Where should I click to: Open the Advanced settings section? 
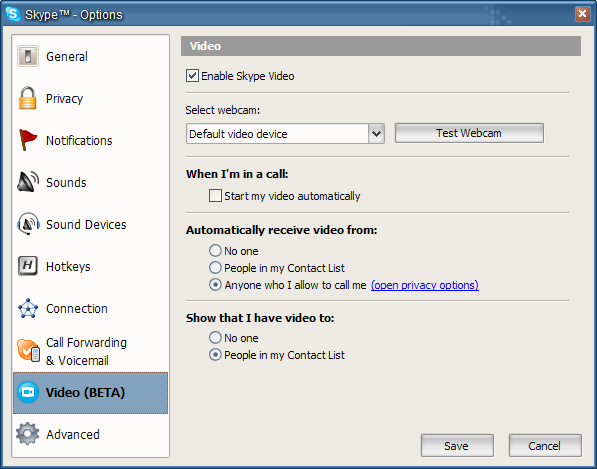(91, 434)
